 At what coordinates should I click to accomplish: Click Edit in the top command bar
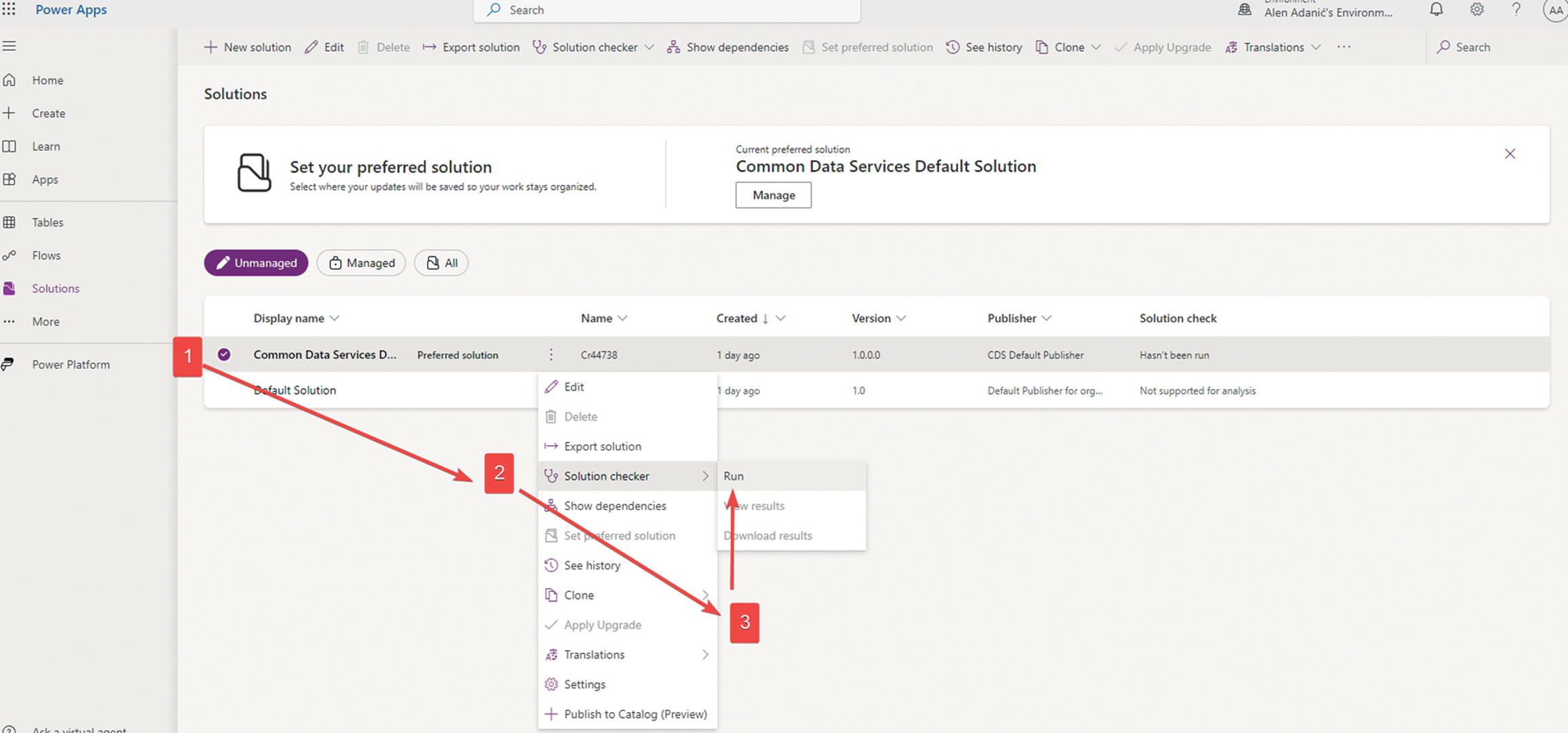coord(324,48)
